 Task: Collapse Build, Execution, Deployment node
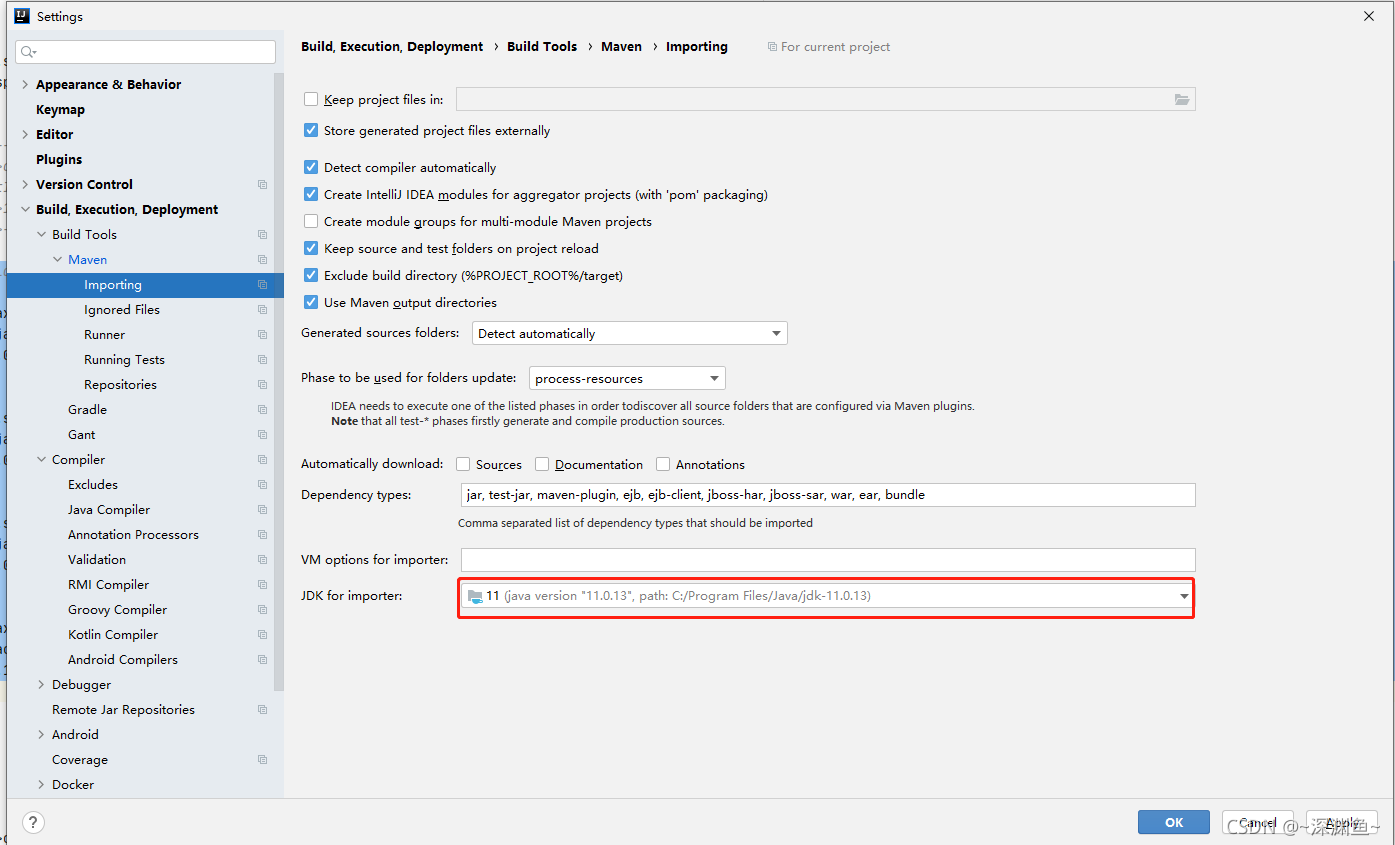25,209
